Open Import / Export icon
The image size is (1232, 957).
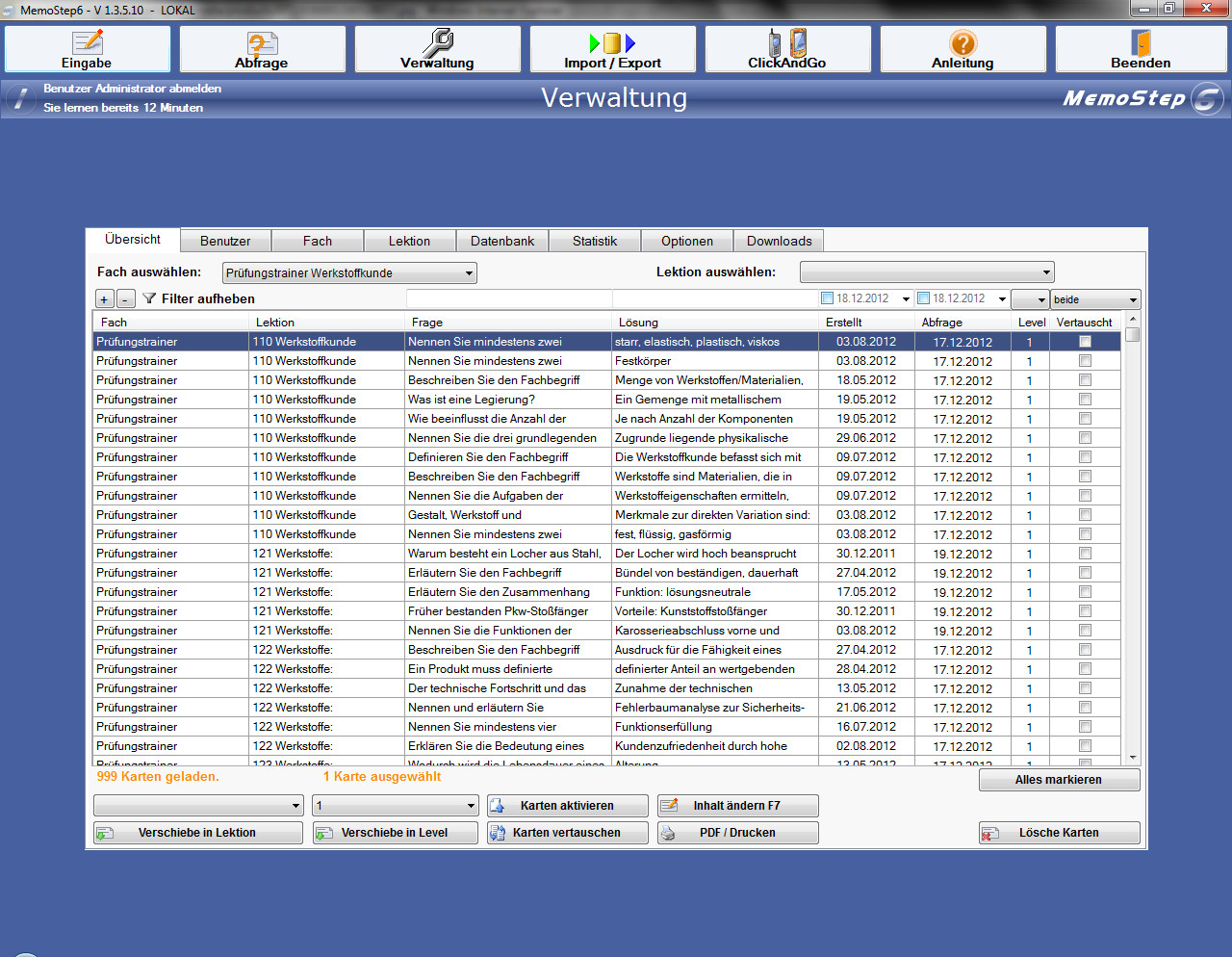pos(612,42)
